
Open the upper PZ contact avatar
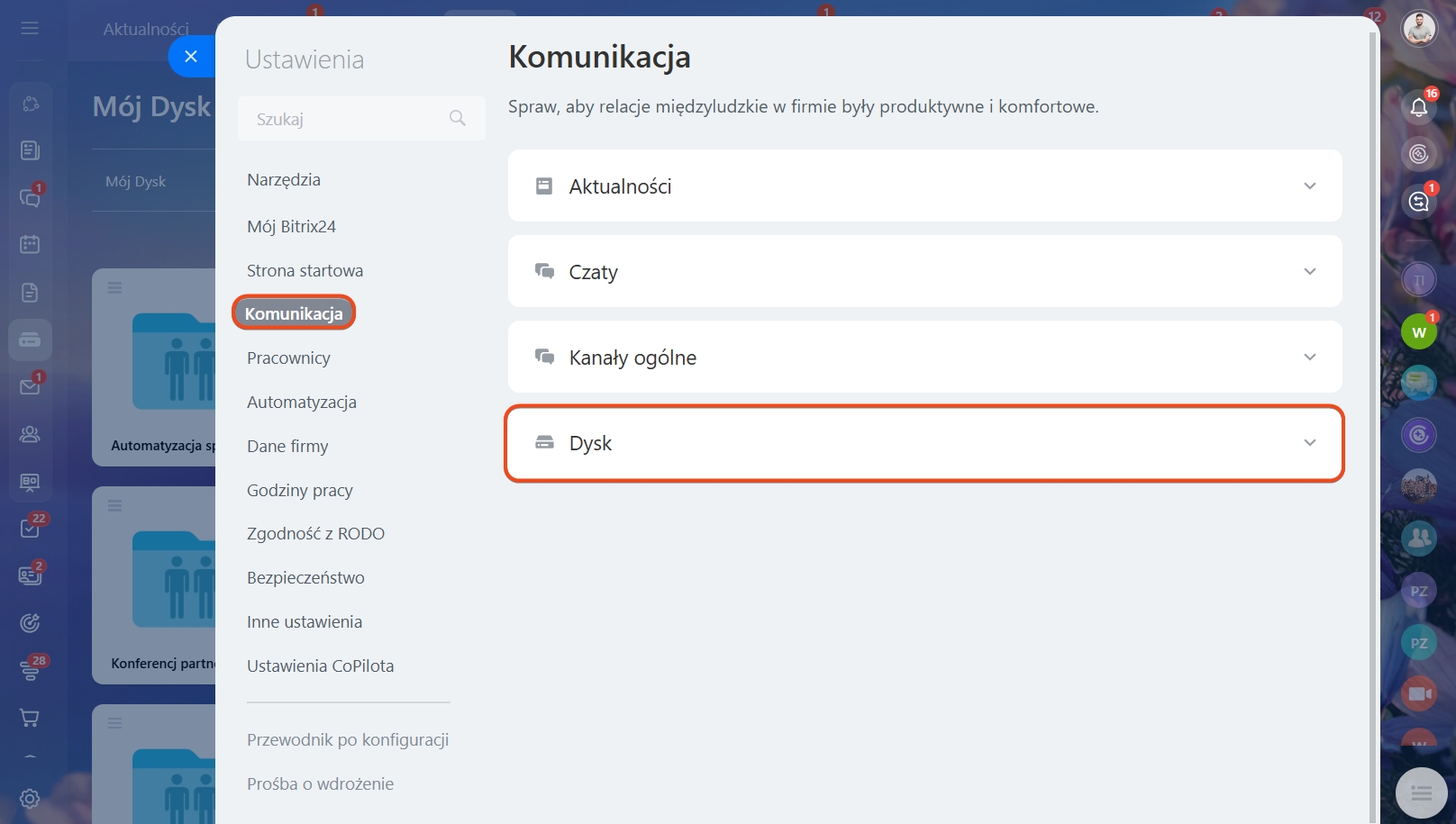(1419, 591)
